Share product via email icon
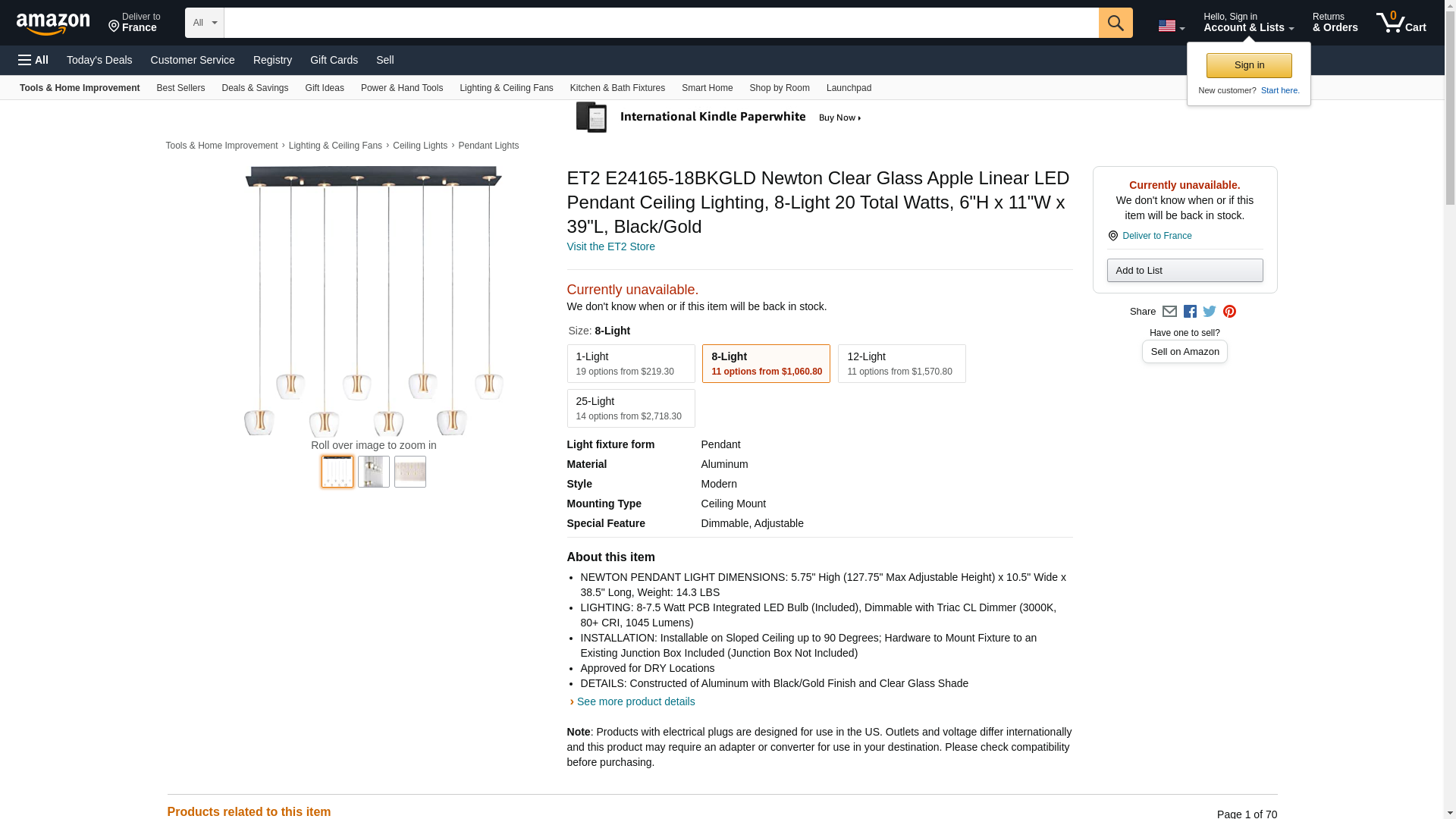Screen dimensions: 1456x819 pyautogui.click(x=1169, y=312)
